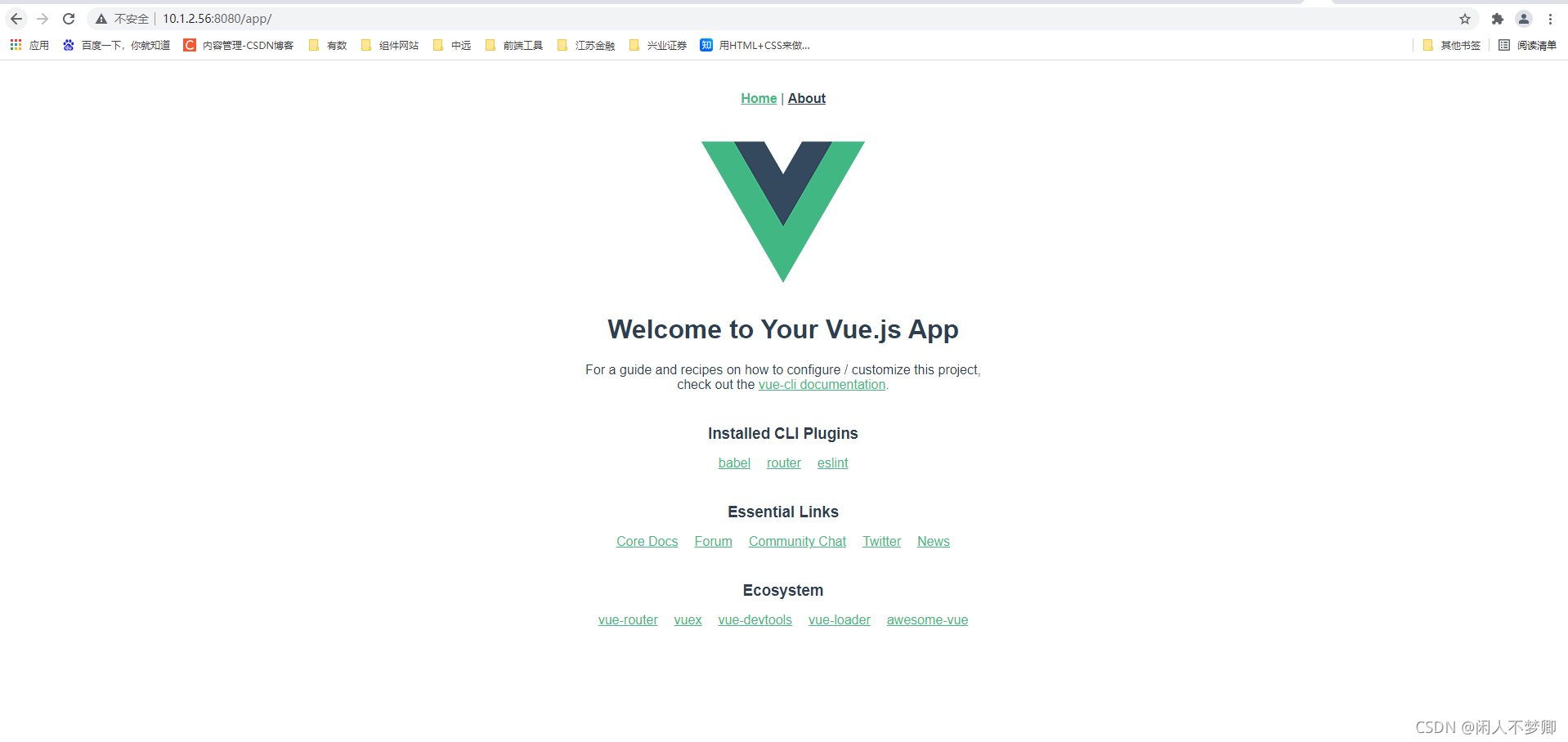Viewport: 1568px width, 742px height.
Task: Open the 阅读清单 reading list
Action: tap(1527, 45)
